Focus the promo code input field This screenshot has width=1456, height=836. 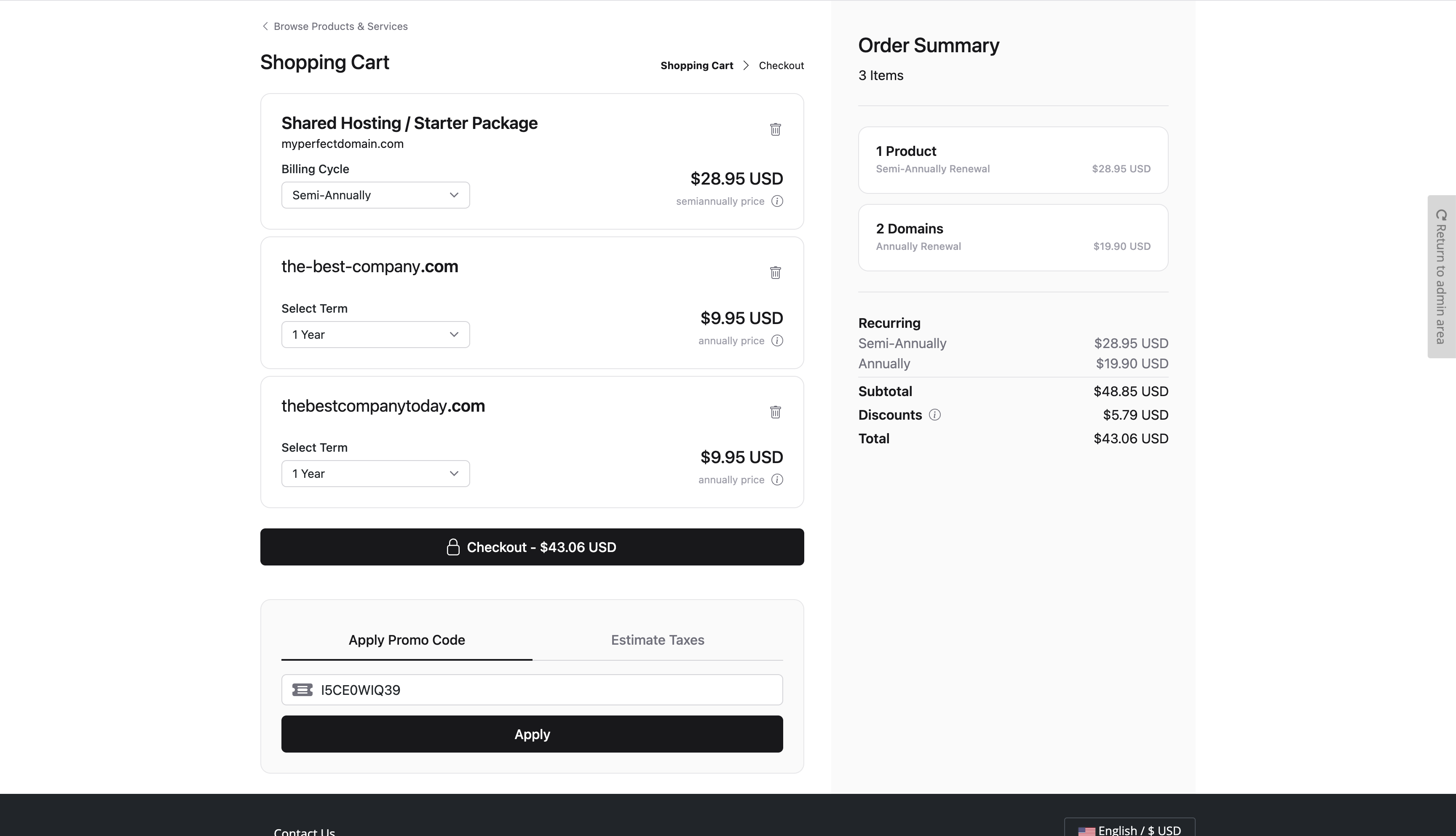(545, 690)
